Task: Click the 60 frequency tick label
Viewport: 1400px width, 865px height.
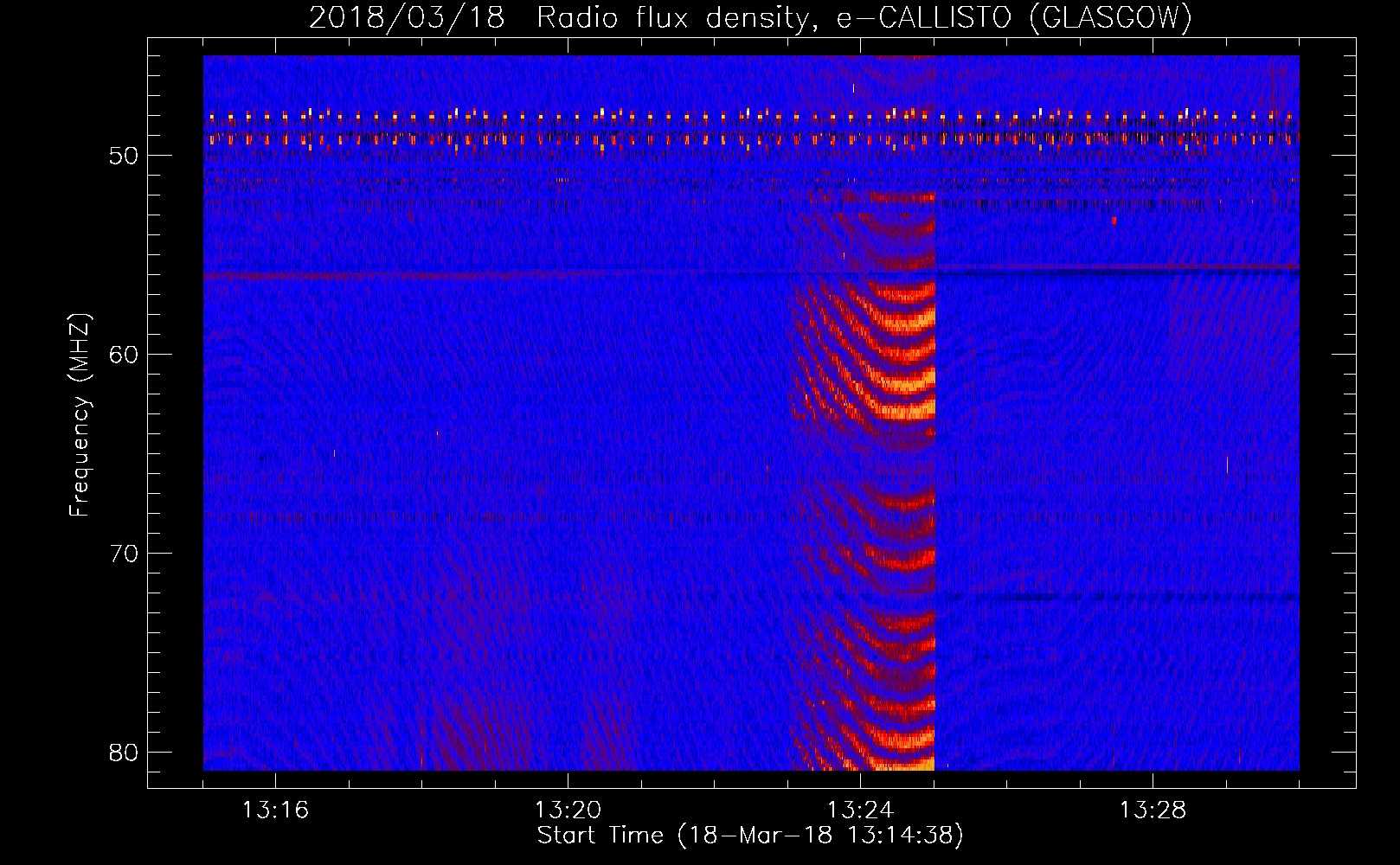Action: pos(124,355)
